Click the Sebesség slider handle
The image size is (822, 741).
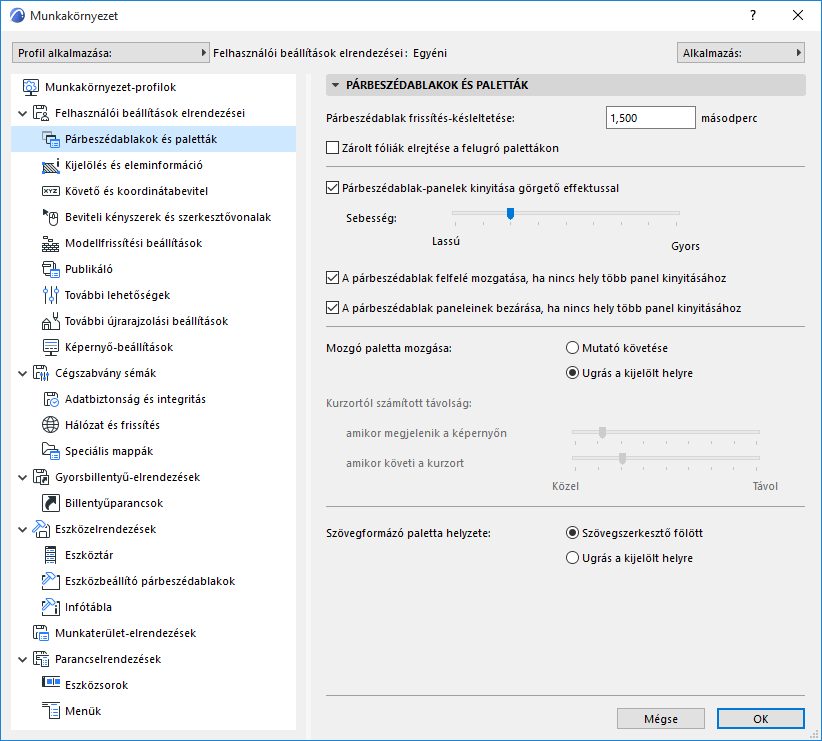(510, 213)
